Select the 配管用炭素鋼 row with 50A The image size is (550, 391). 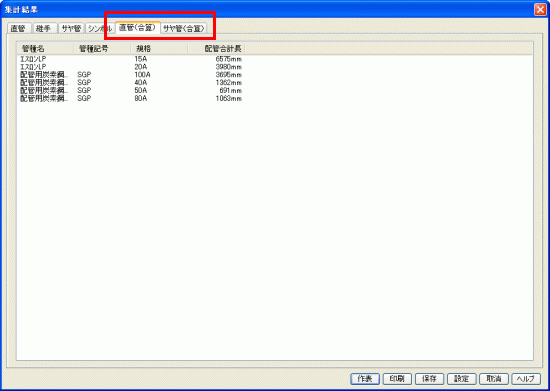(x=131, y=90)
